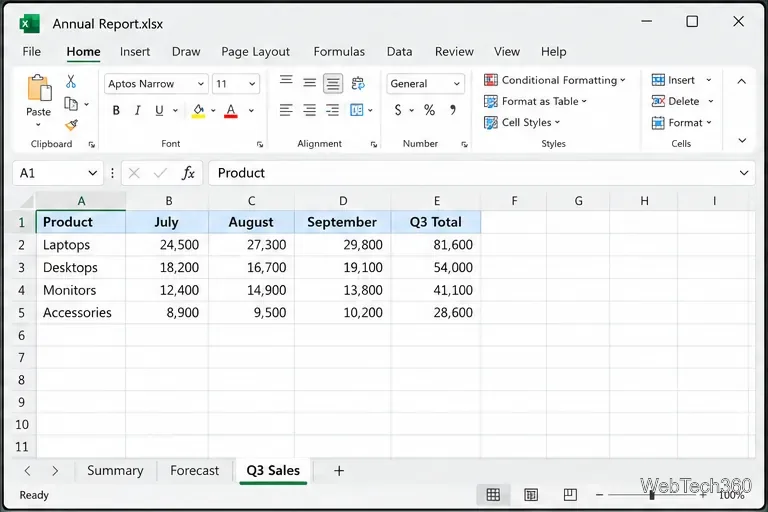The image size is (768, 512).
Task: Toggle Underline formatting
Action: [159, 110]
